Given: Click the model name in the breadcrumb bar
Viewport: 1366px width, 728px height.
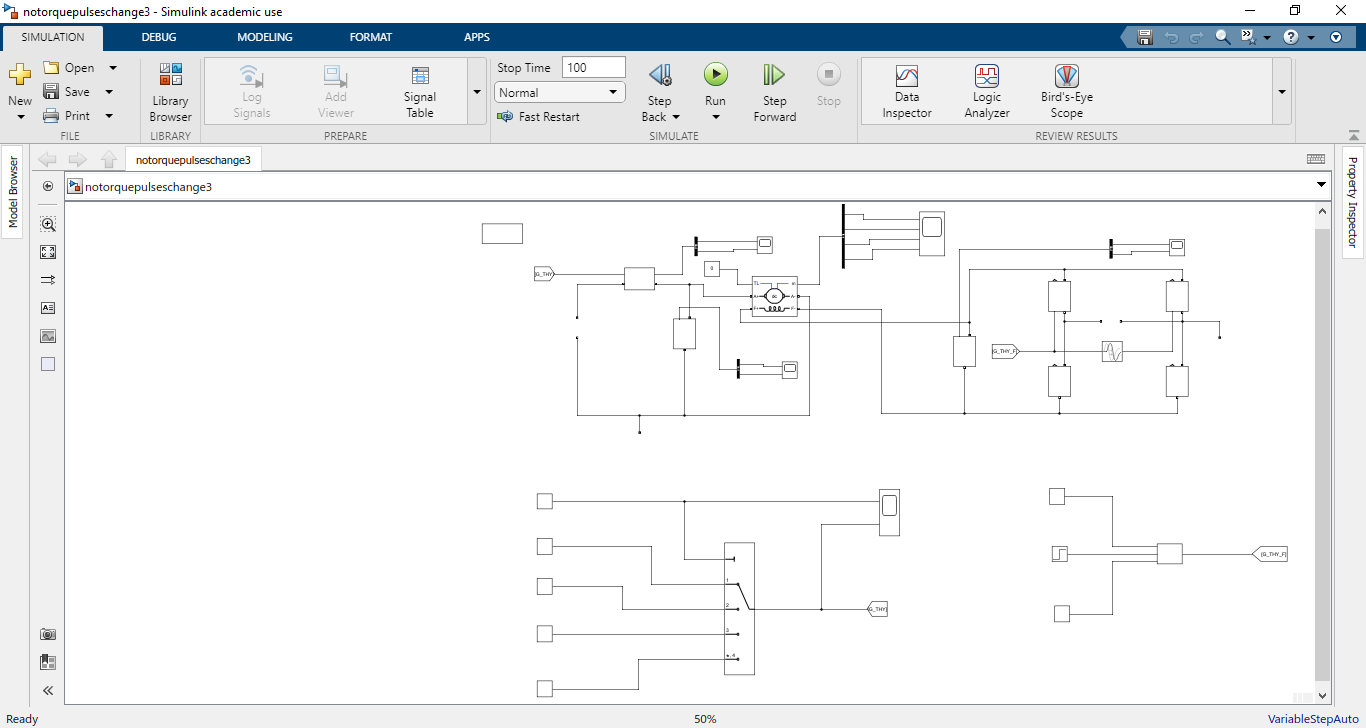Looking at the screenshot, I should coord(148,186).
